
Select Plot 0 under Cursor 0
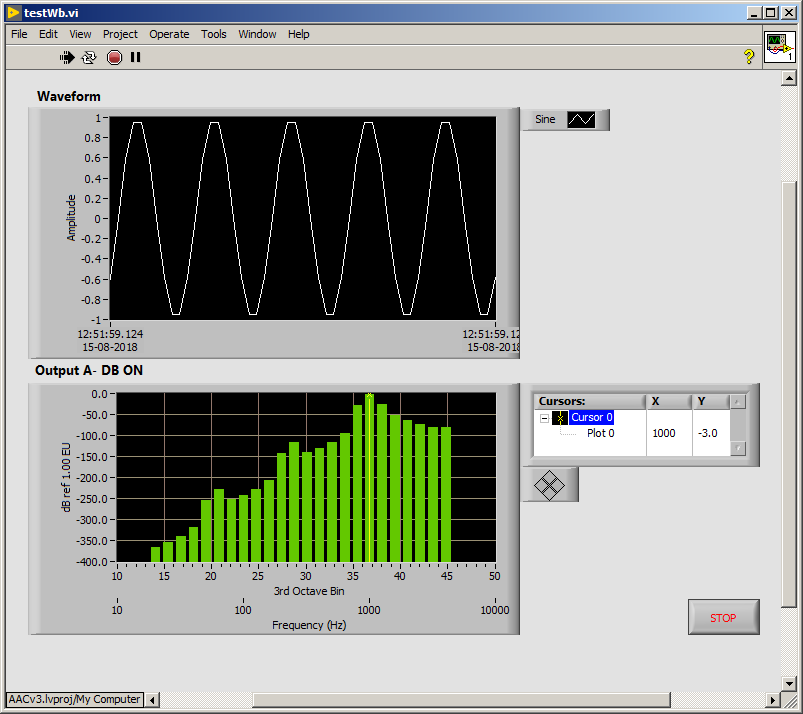click(600, 434)
